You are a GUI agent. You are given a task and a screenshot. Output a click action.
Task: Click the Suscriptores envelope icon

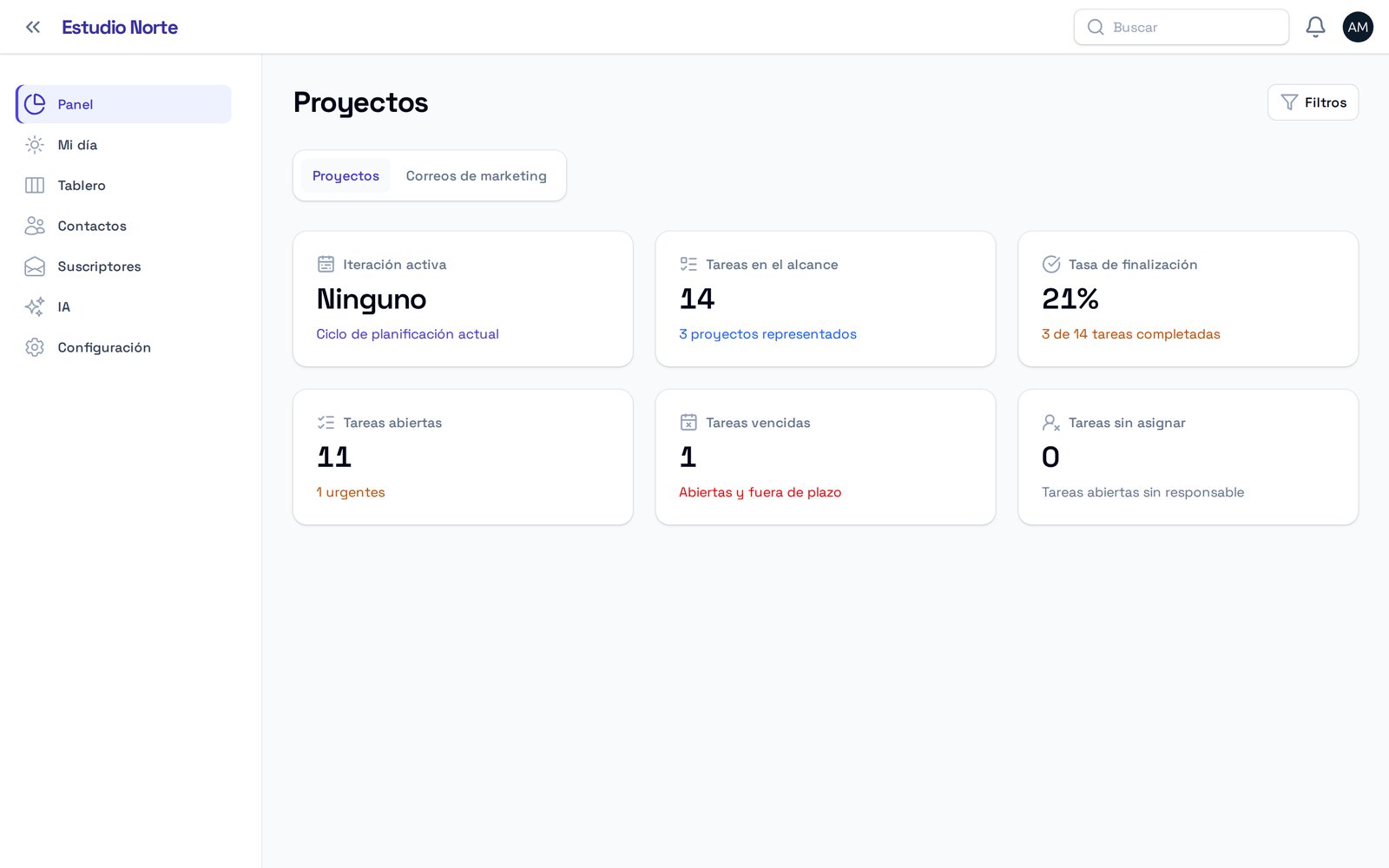(35, 266)
